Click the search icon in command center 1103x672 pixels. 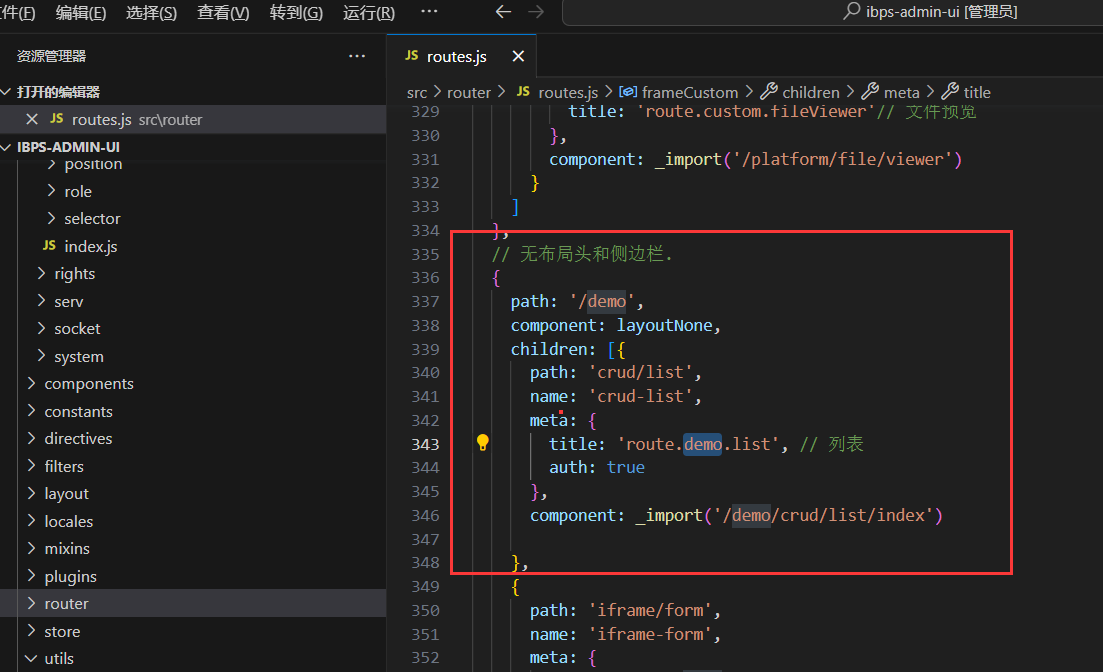(851, 12)
